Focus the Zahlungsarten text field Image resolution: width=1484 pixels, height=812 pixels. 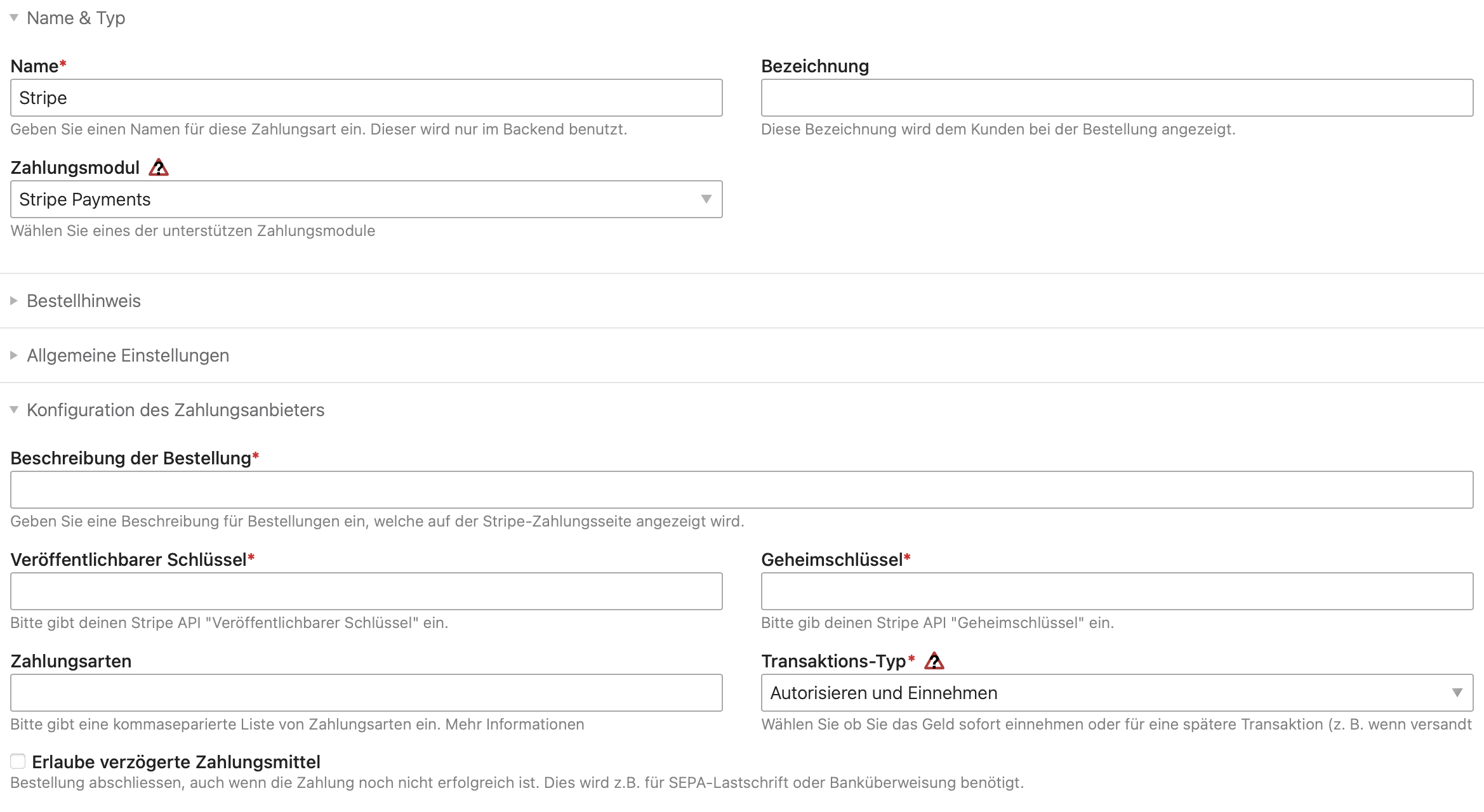pos(366,693)
